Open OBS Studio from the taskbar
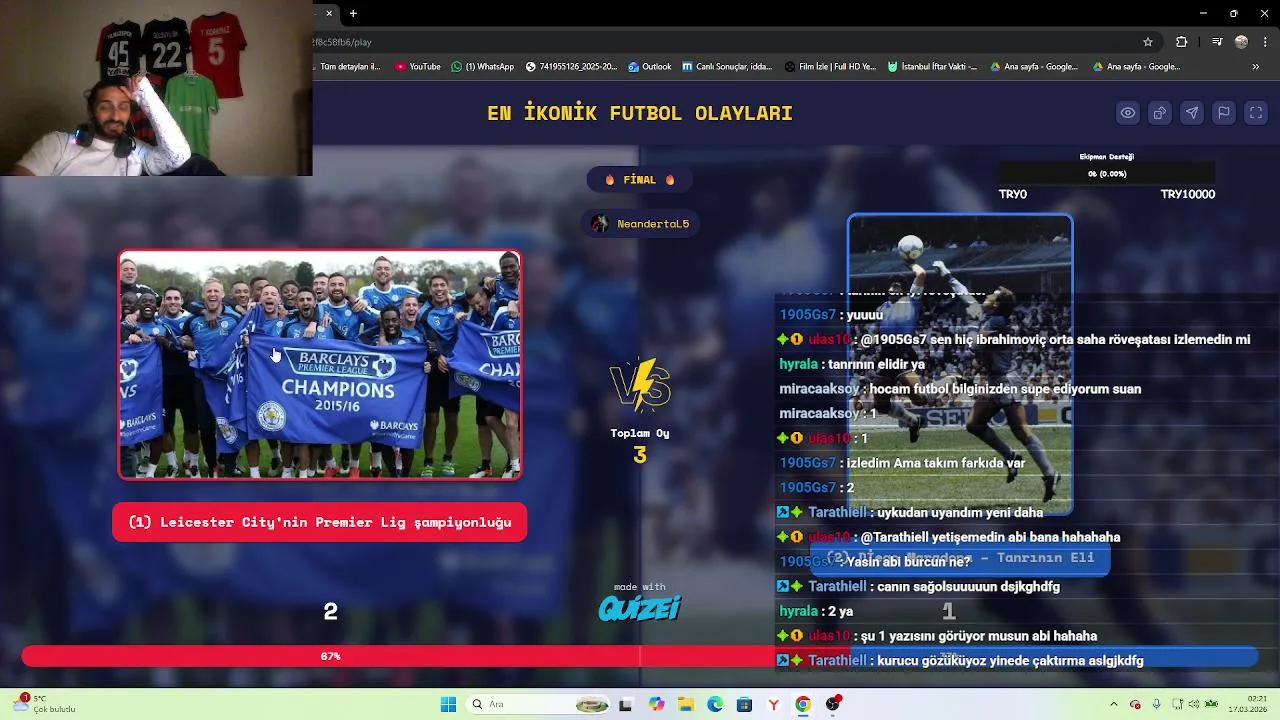The image size is (1280, 720). point(832,705)
